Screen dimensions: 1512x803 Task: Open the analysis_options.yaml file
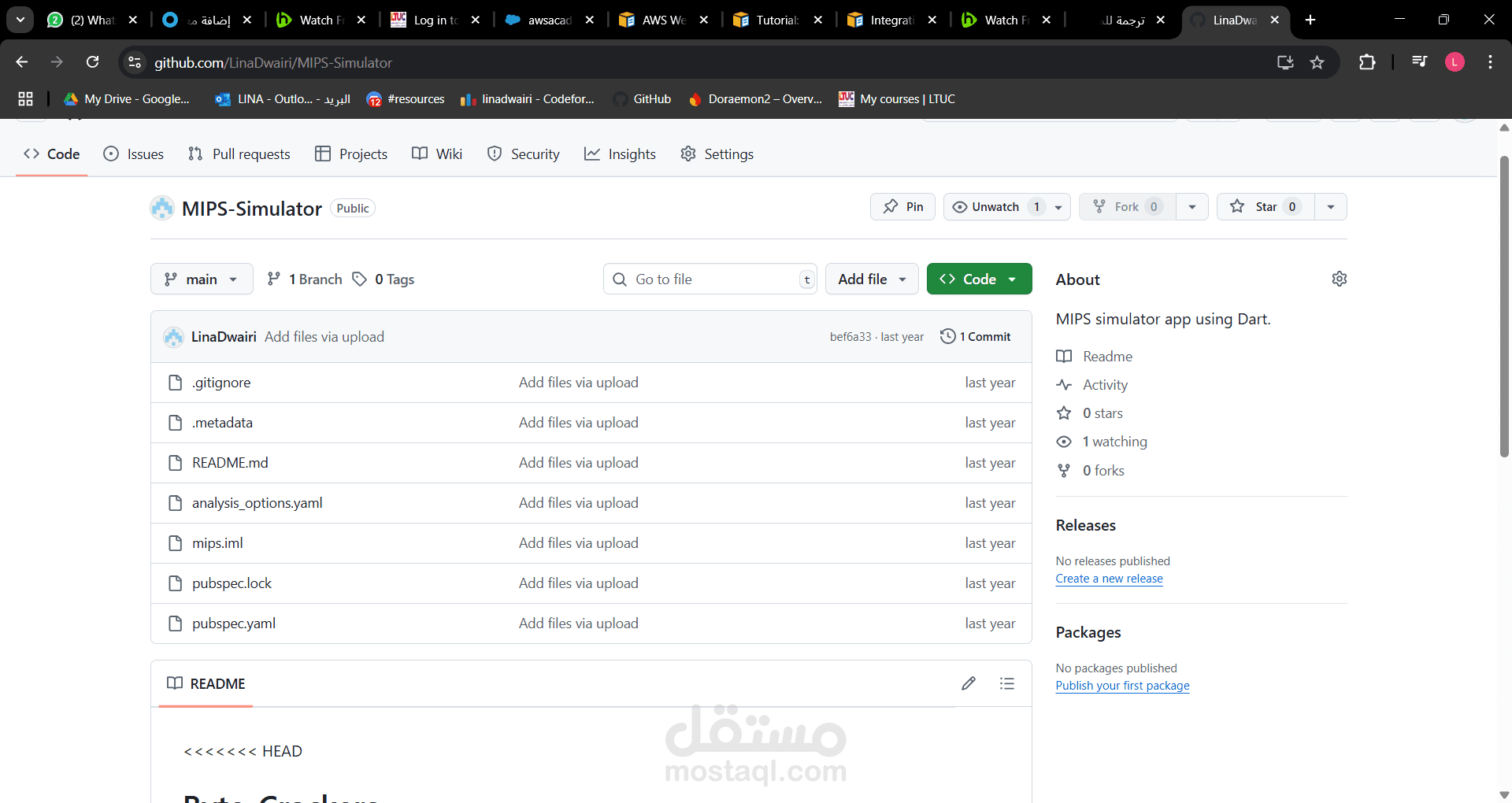point(258,503)
